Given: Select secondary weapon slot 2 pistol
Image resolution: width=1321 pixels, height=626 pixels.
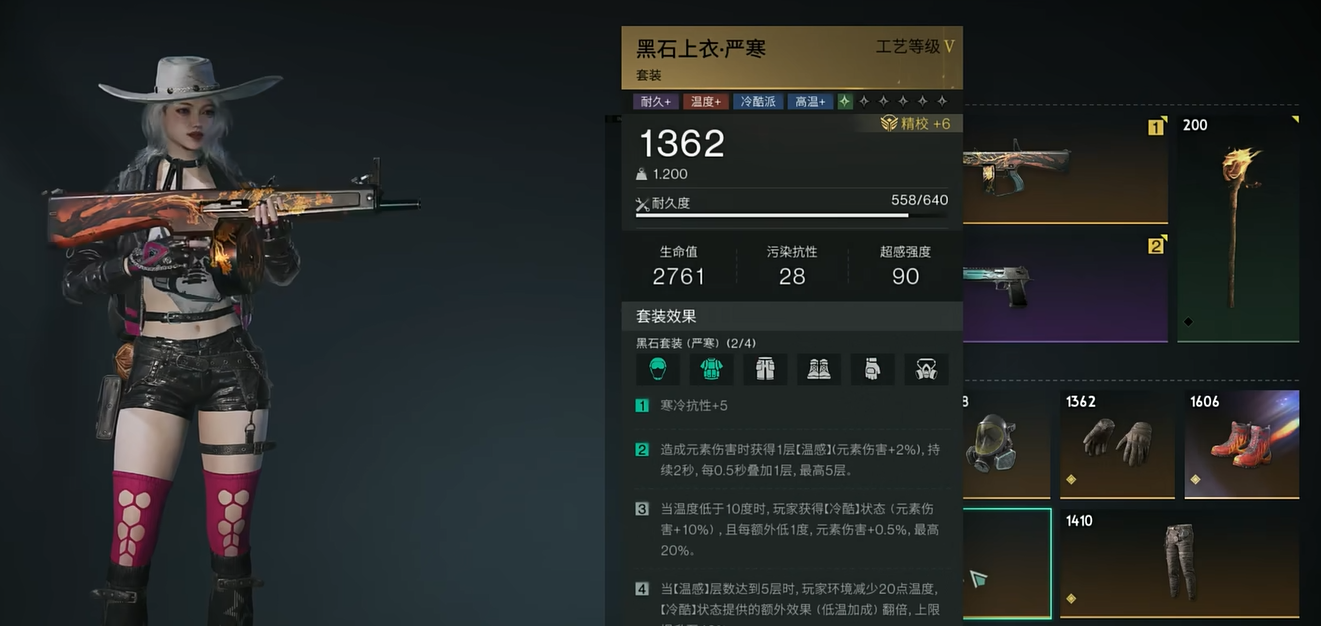Looking at the screenshot, I should (1065, 287).
